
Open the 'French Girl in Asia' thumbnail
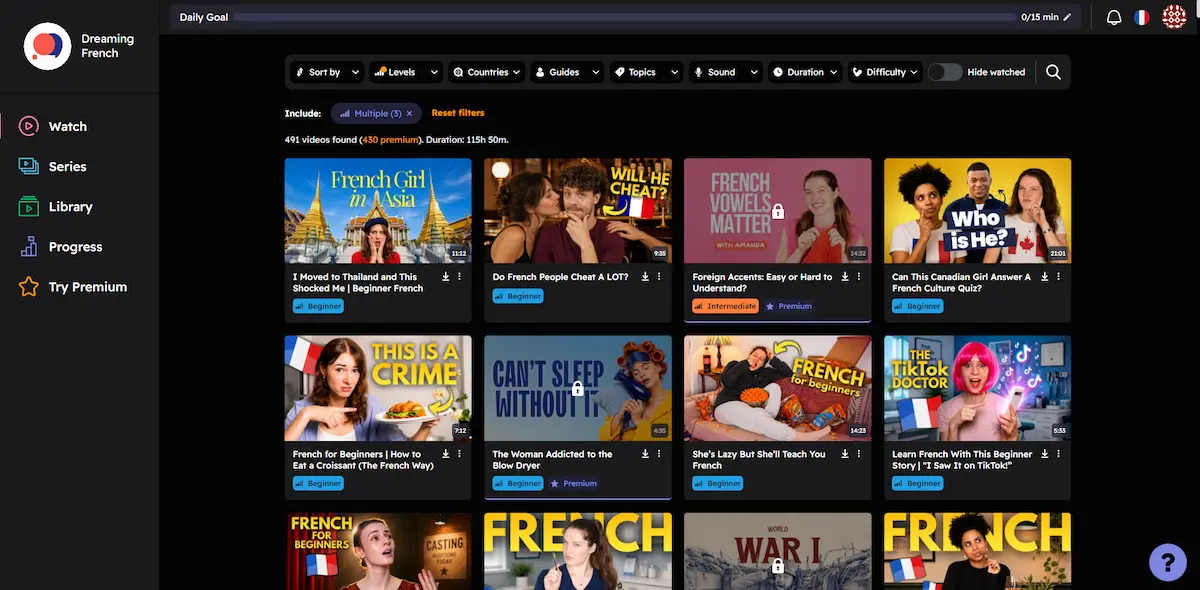(378, 210)
